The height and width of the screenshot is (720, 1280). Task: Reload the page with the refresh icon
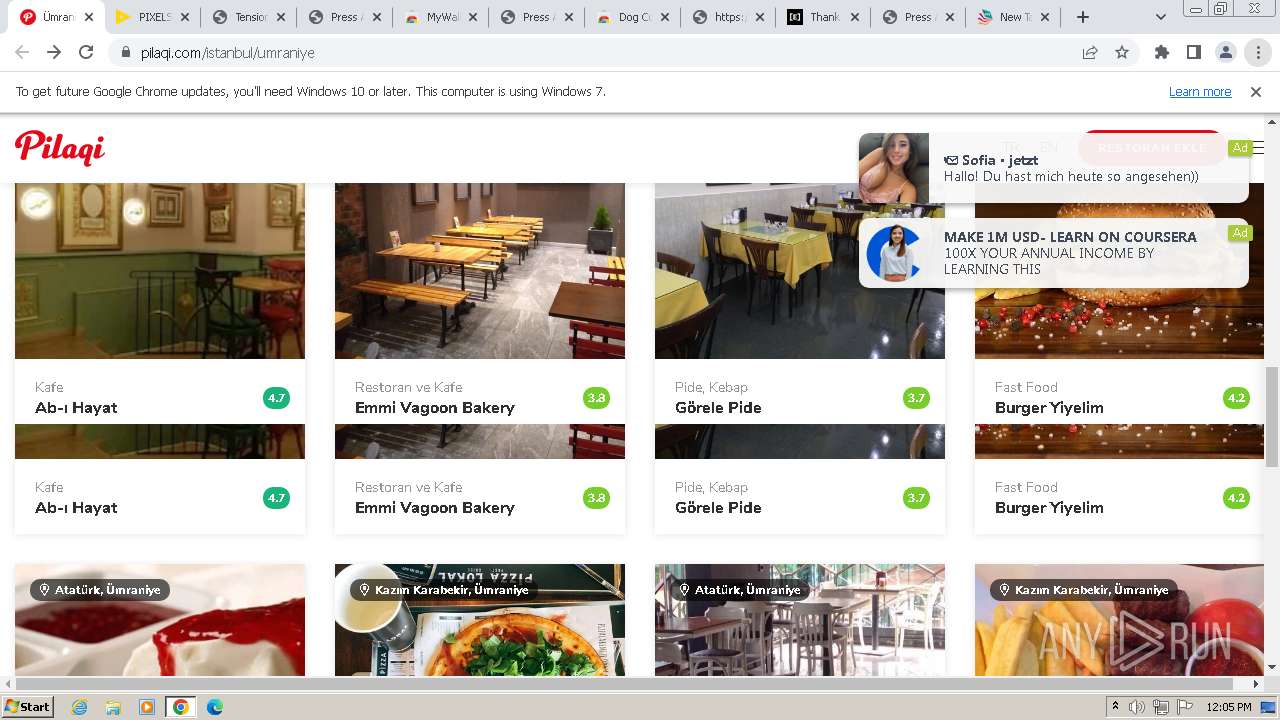86,53
